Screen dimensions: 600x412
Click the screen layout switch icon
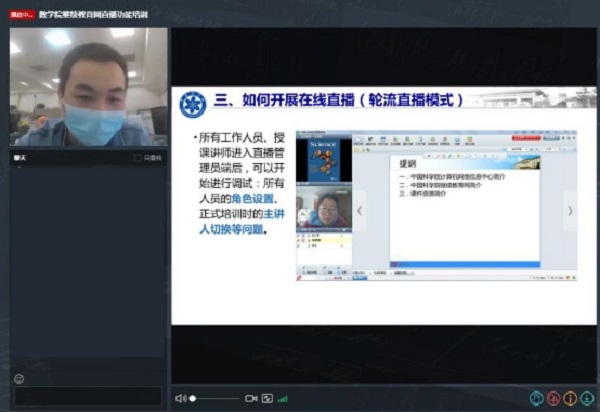pos(267,398)
